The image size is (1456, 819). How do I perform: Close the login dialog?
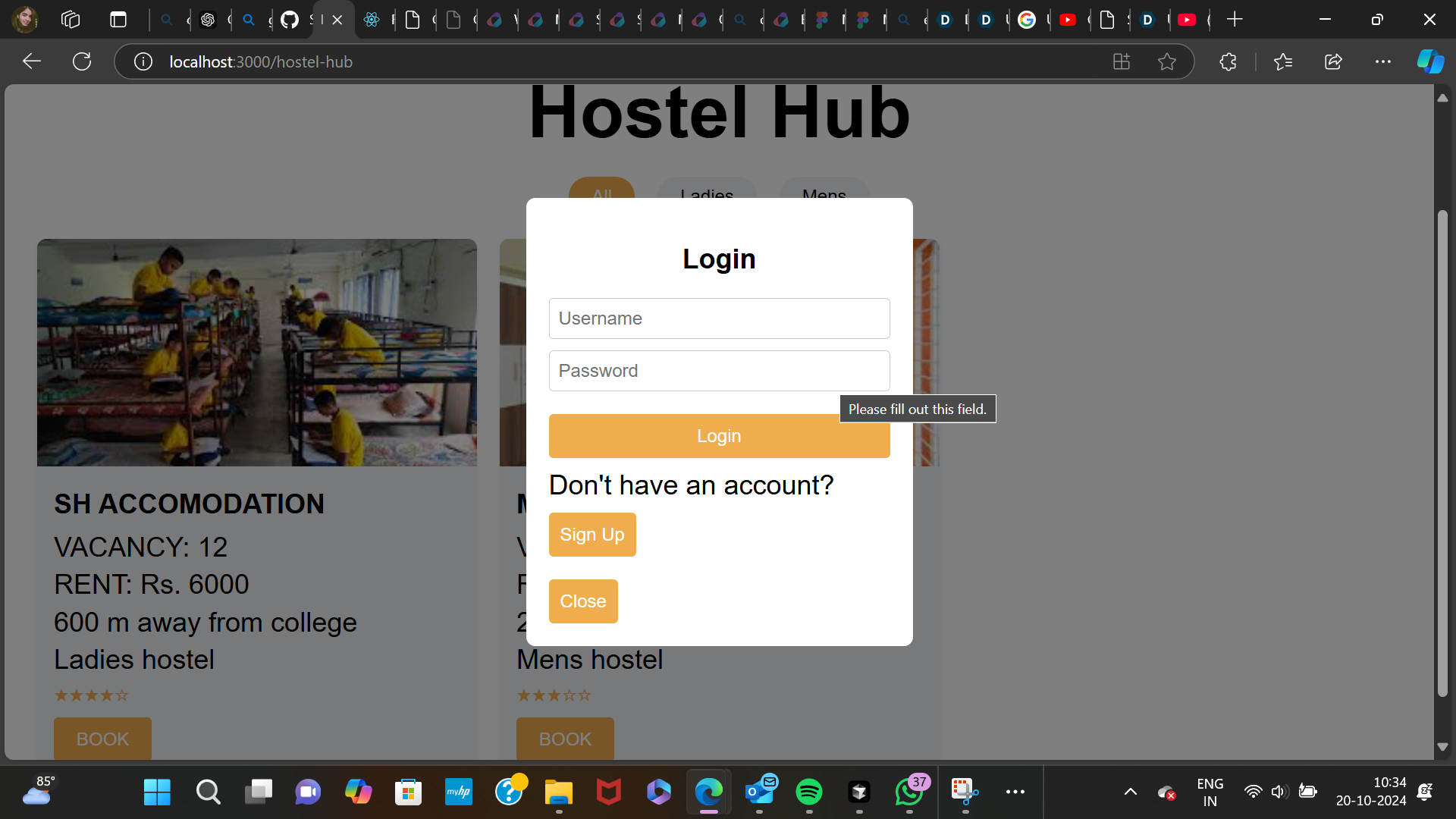[x=582, y=601]
